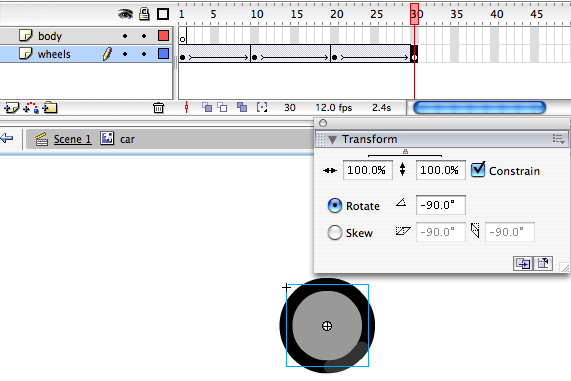The image size is (571, 381).
Task: Click the Insert Layer icon
Action: click(x=11, y=108)
